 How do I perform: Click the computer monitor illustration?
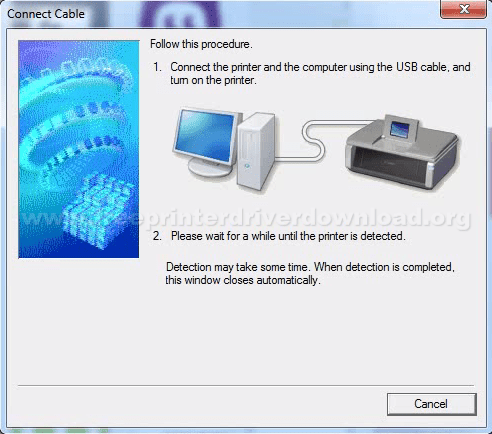pos(207,142)
